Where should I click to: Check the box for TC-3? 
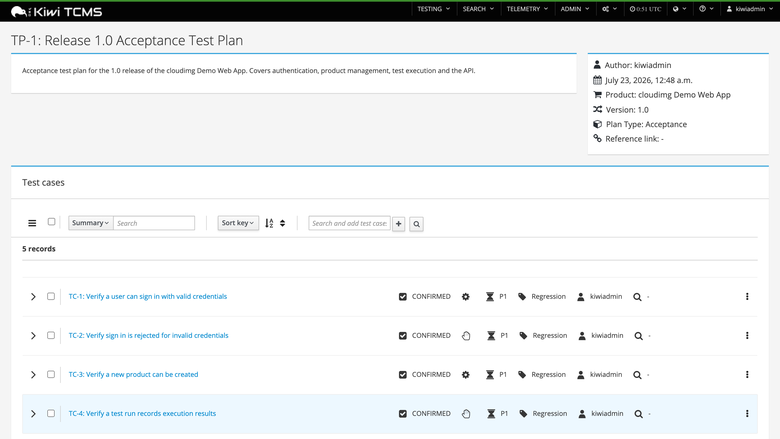(x=51, y=374)
